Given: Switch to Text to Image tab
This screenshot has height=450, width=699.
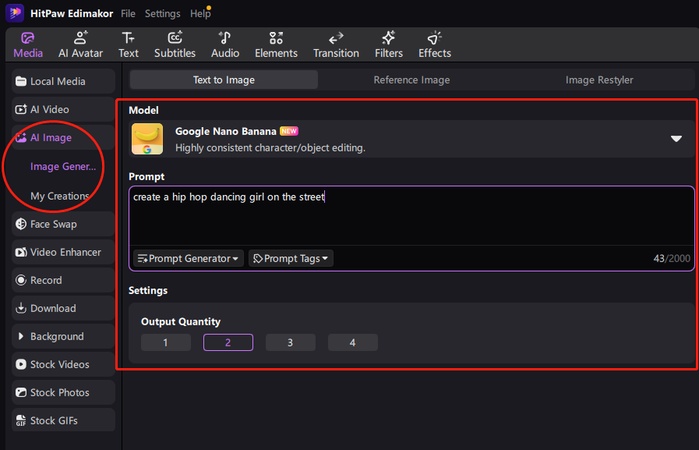Looking at the screenshot, I should [x=224, y=80].
